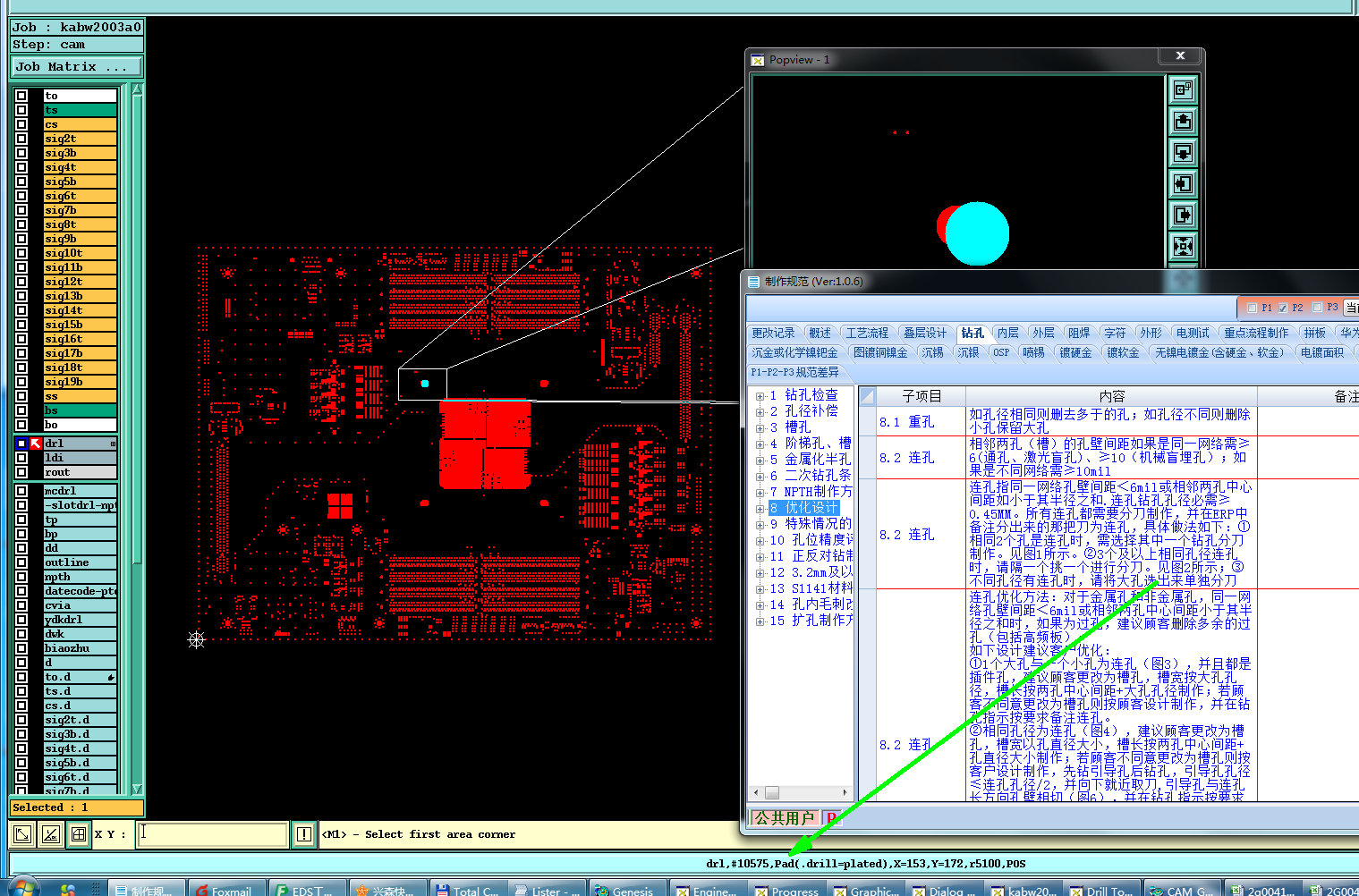
Task: Expand tree node 10 孔位精度
Action: coord(760,540)
